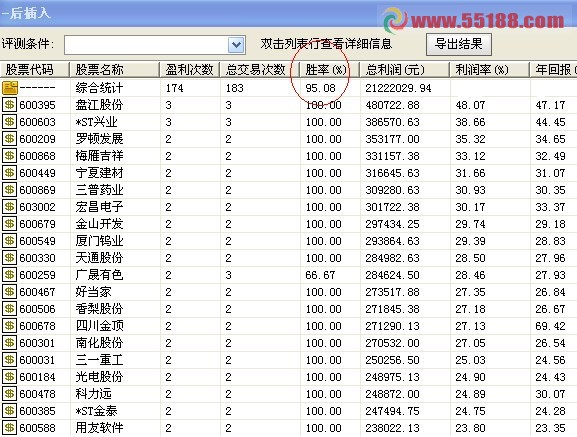Select the 三一重工 row
The width and height of the screenshot is (577, 437).
(288, 360)
